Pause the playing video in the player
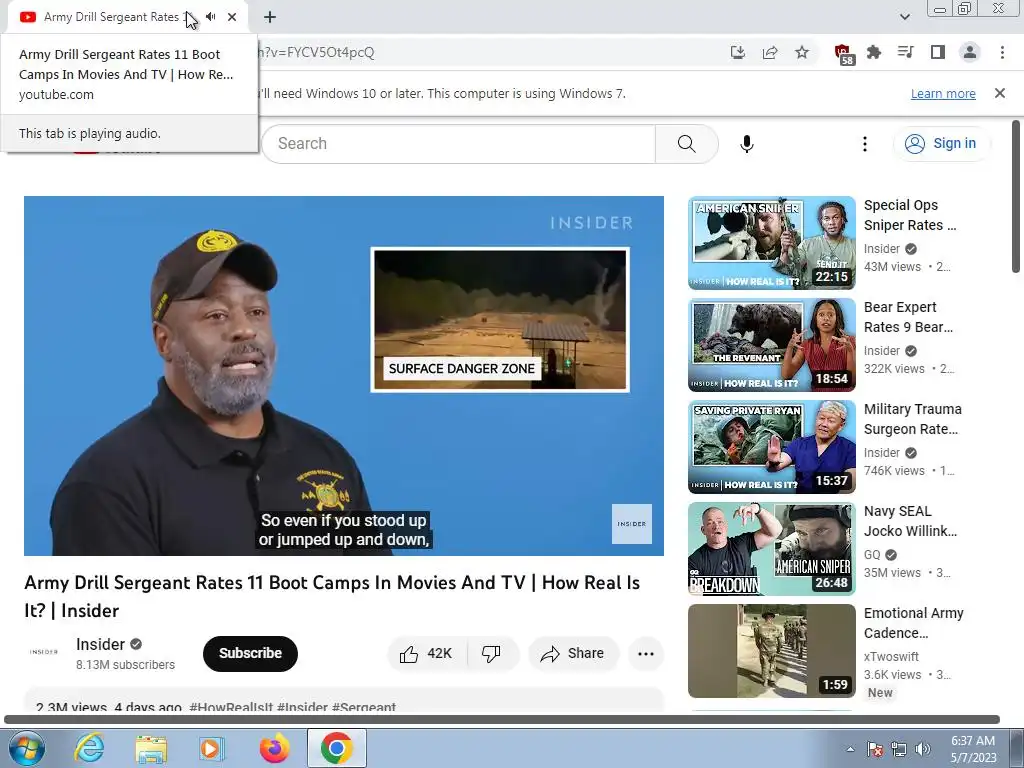The image size is (1024, 768). click(344, 376)
